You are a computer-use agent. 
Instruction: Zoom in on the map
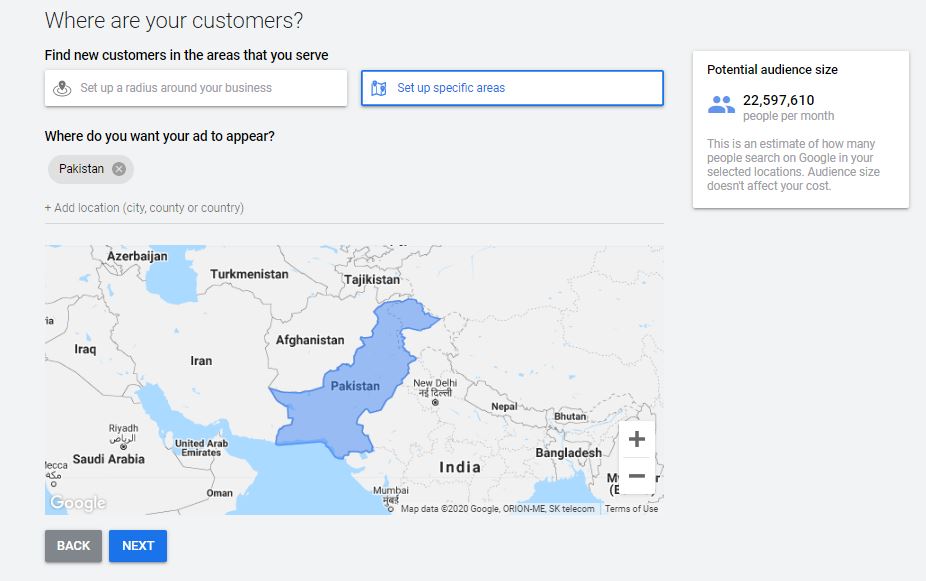(637, 439)
